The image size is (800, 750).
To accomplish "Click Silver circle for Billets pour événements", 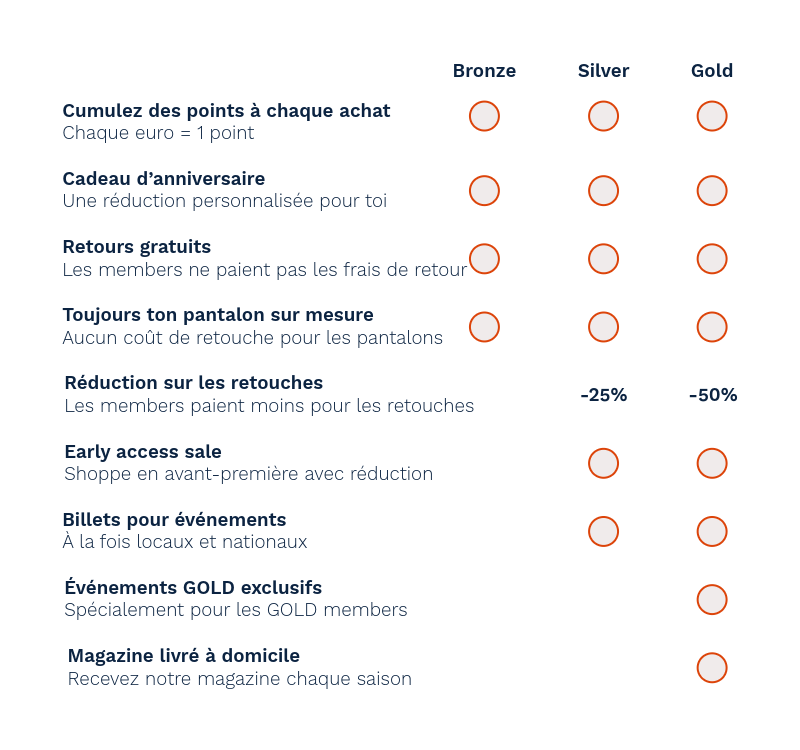I will click(x=603, y=531).
